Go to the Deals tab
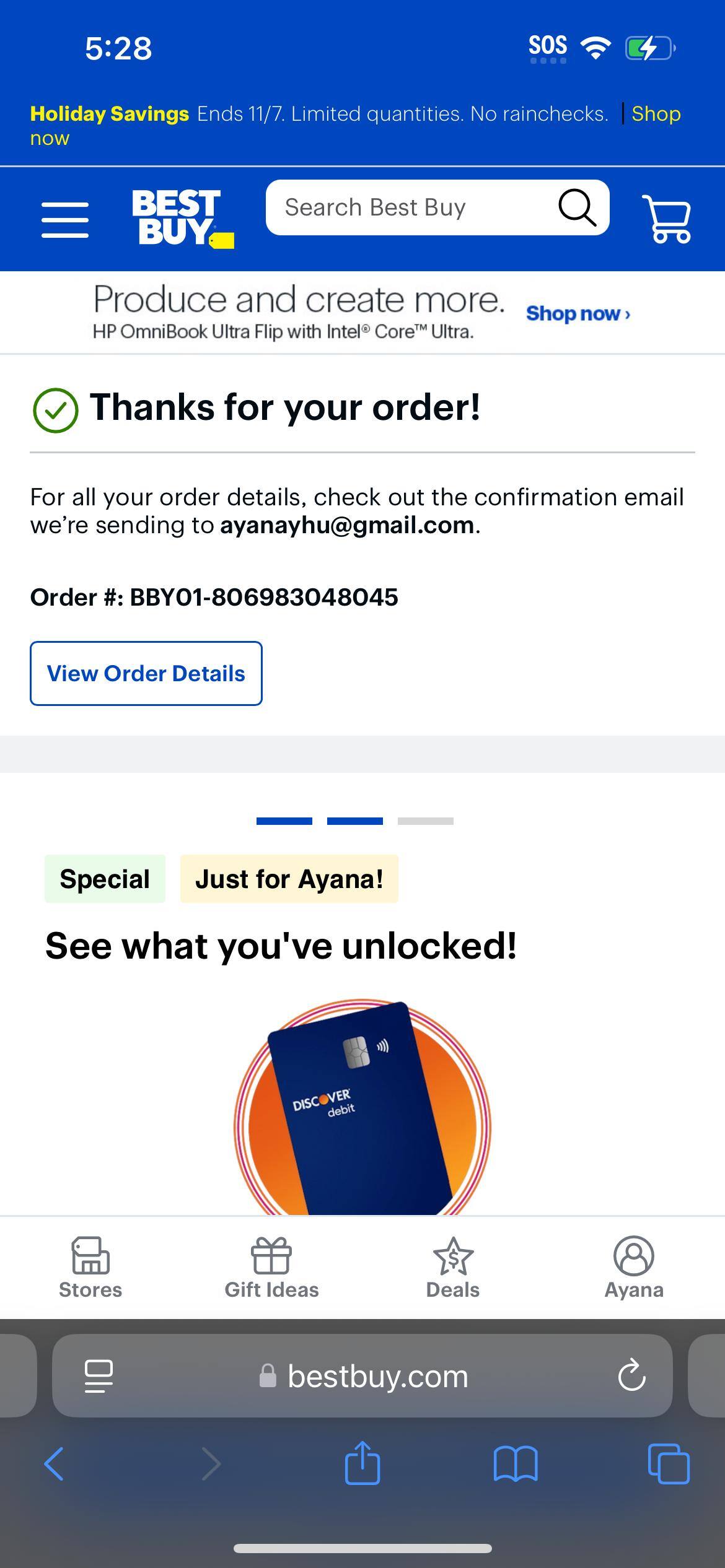The width and height of the screenshot is (725, 1568). 453,1268
